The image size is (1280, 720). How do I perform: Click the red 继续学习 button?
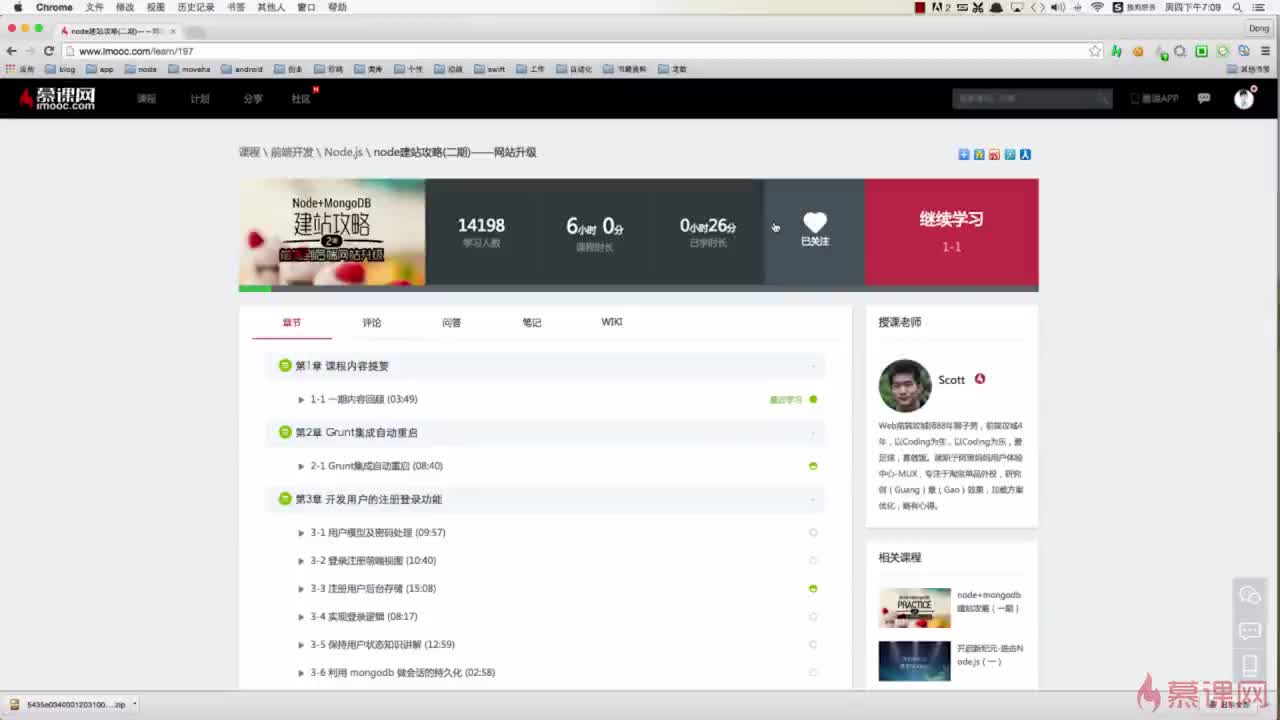click(x=951, y=233)
